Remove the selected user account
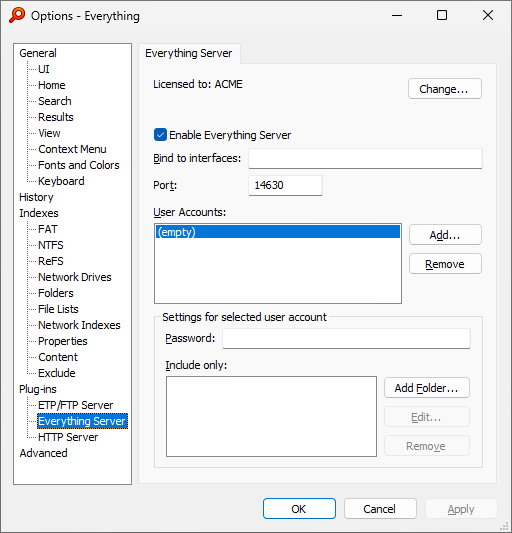The height and width of the screenshot is (533, 512). tap(445, 264)
